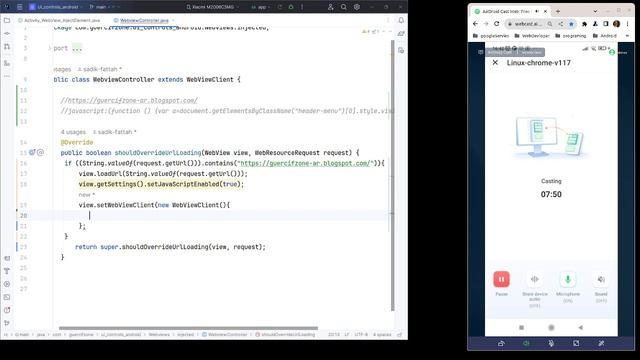
Task: Click the rotate screen icon in AirDroid bottom bar
Action: pyautogui.click(x=501, y=343)
